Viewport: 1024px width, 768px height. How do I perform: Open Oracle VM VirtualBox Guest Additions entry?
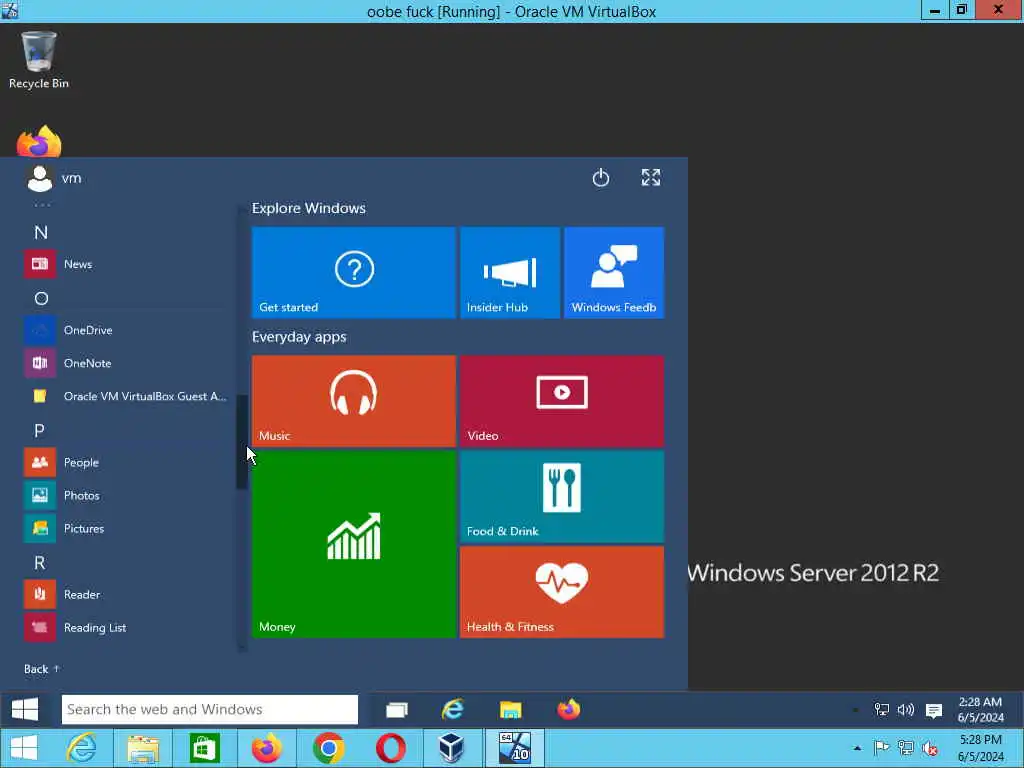coord(124,396)
